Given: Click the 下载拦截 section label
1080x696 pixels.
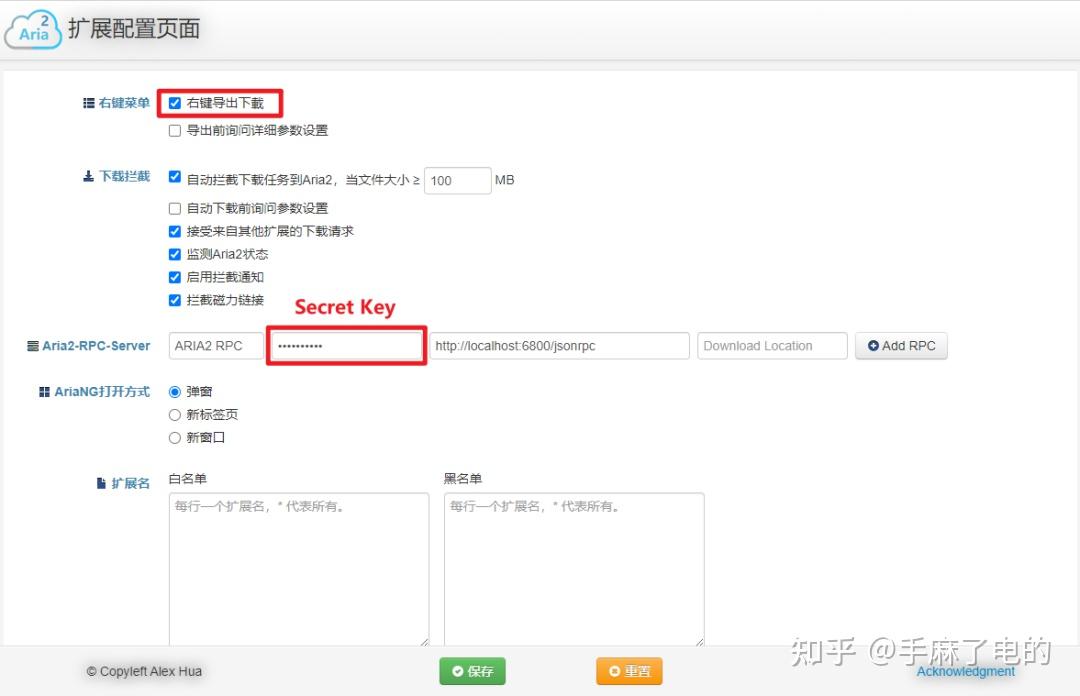Looking at the screenshot, I should click(x=124, y=176).
